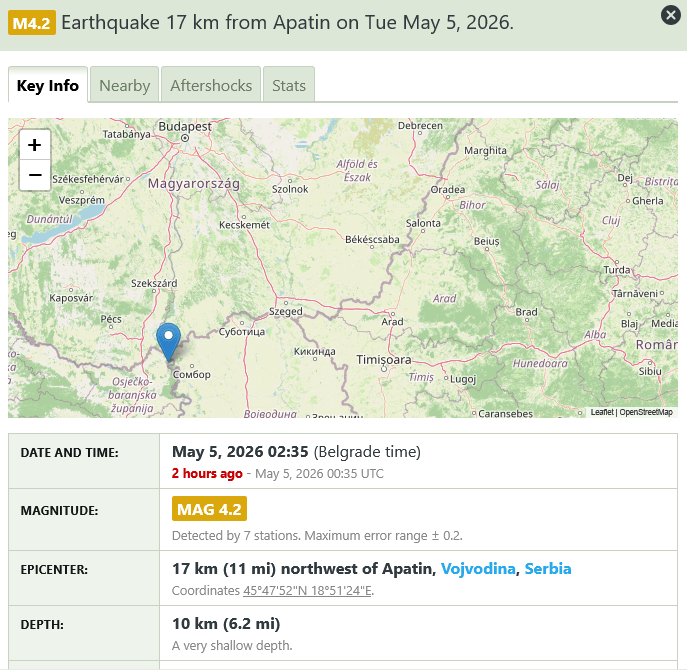Viewport: 687px width, 670px height.
Task: Close the earthquake details popup
Action: point(670,15)
